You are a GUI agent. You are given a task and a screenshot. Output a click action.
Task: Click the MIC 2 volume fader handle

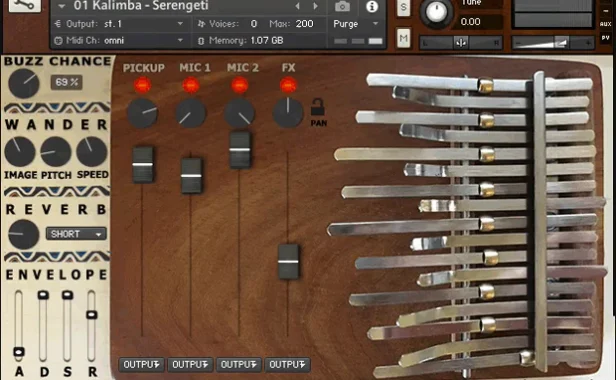pos(240,150)
